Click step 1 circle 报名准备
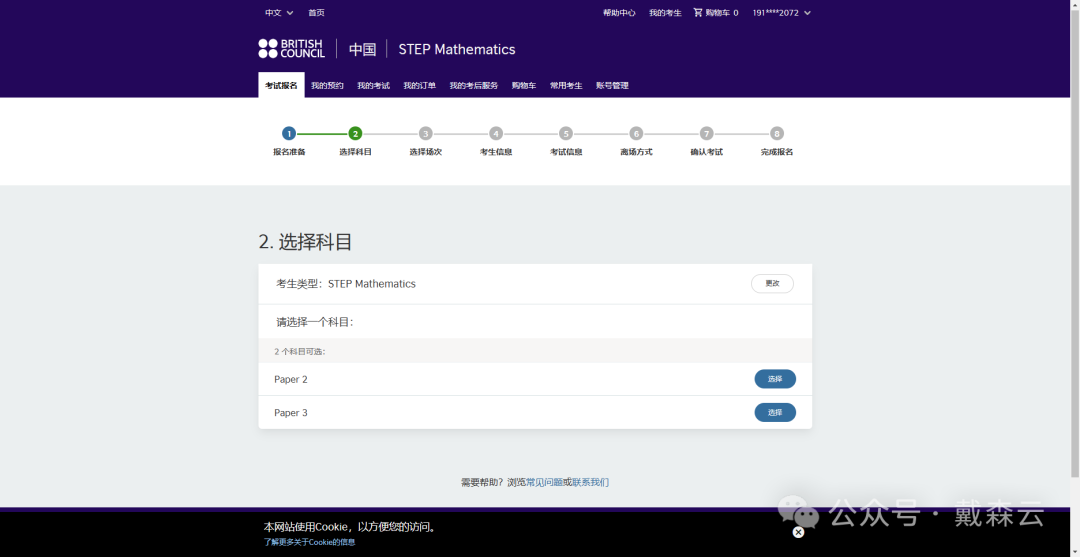Image resolution: width=1080 pixels, height=557 pixels. pyautogui.click(x=289, y=134)
